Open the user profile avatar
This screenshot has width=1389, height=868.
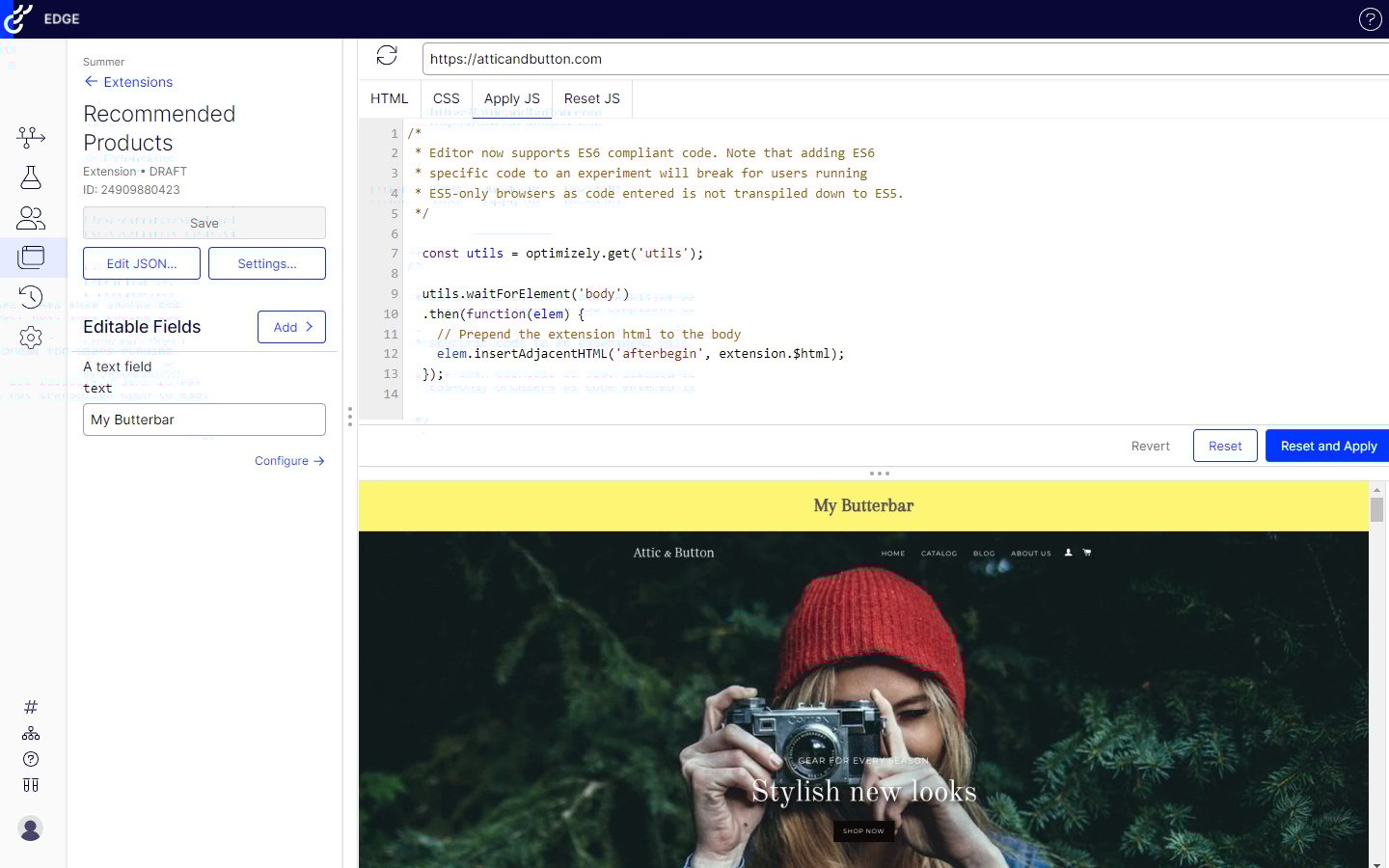pyautogui.click(x=31, y=828)
